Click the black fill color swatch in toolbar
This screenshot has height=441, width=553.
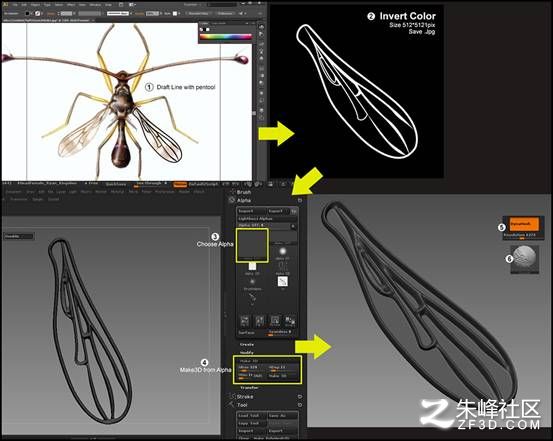click(28, 13)
